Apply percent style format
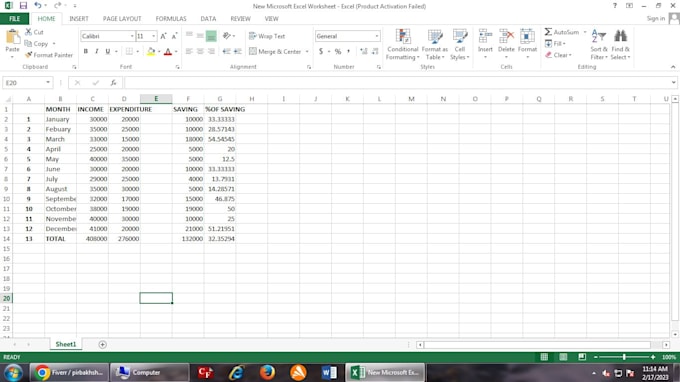Image resolution: width=680 pixels, height=382 pixels. [x=338, y=51]
